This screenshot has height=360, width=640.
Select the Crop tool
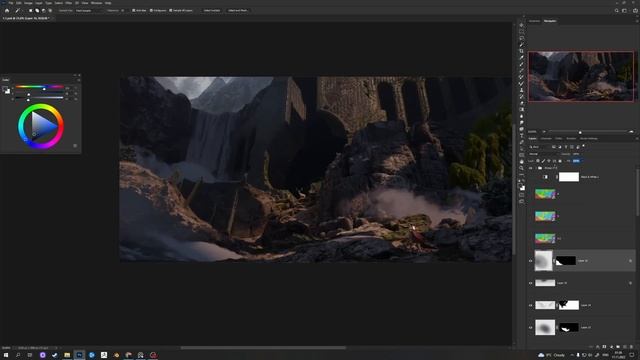(x=522, y=51)
